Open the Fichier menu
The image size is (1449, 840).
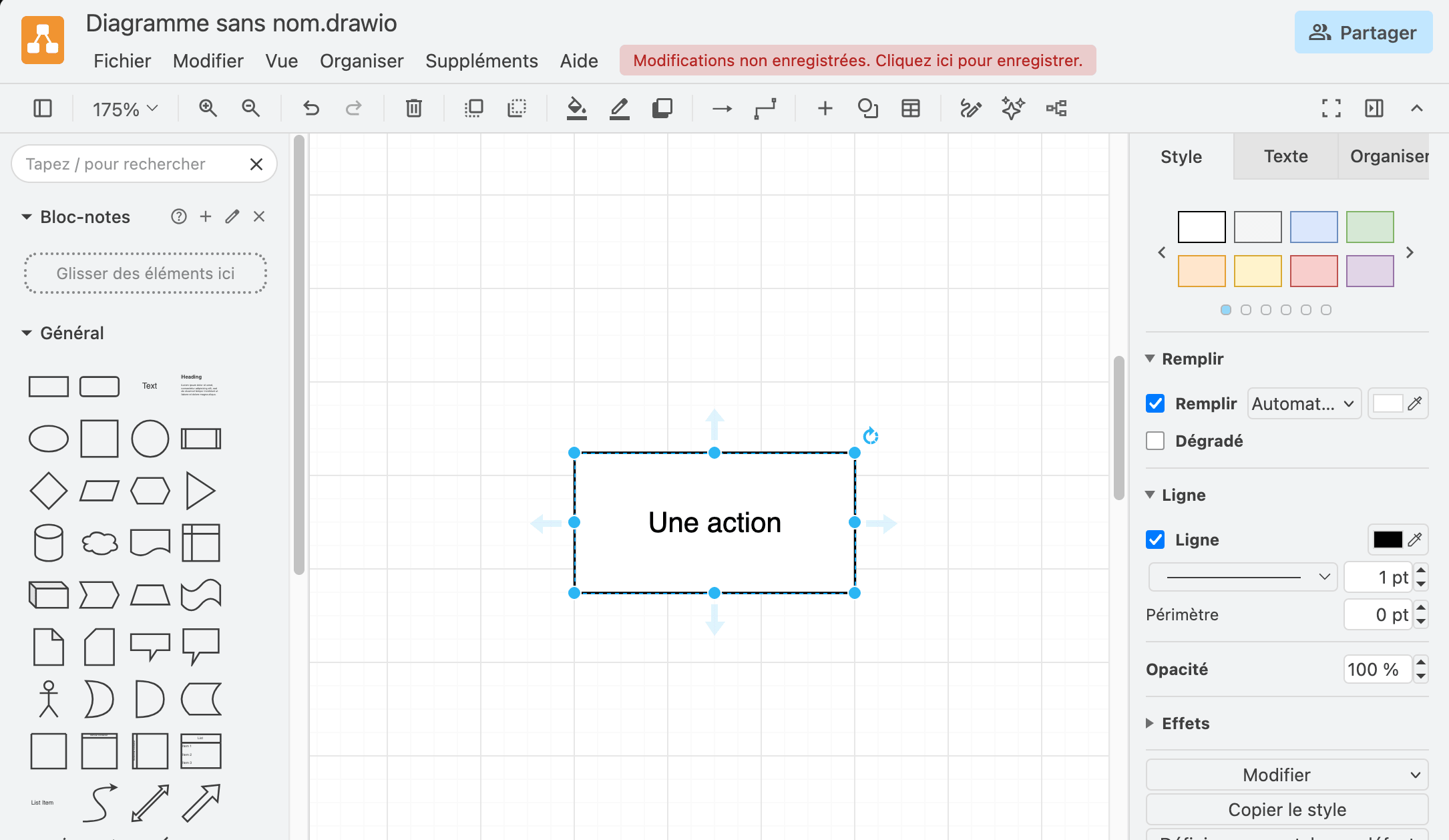pyautogui.click(x=122, y=61)
